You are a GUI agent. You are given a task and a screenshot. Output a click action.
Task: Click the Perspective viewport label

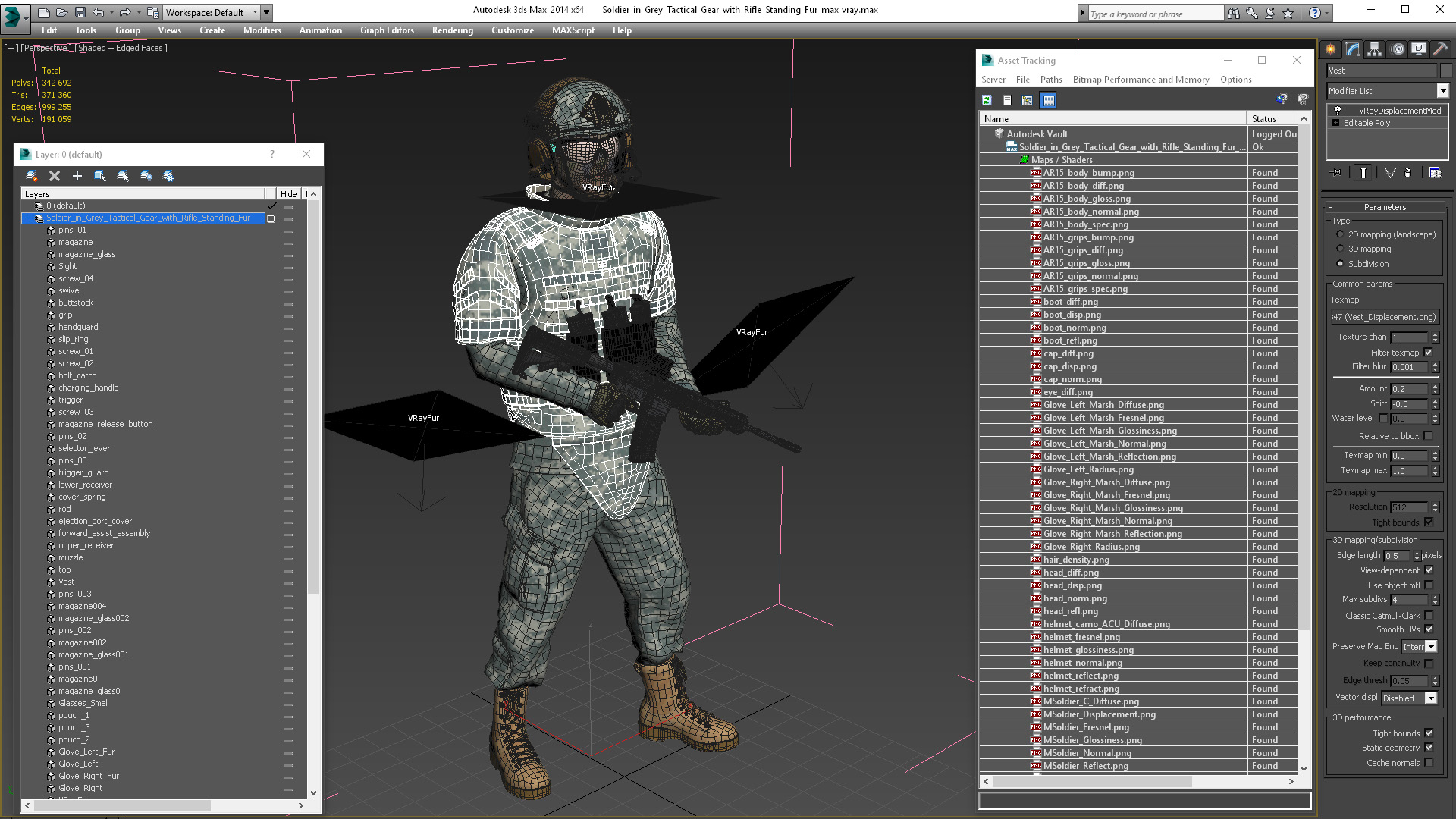(x=45, y=48)
